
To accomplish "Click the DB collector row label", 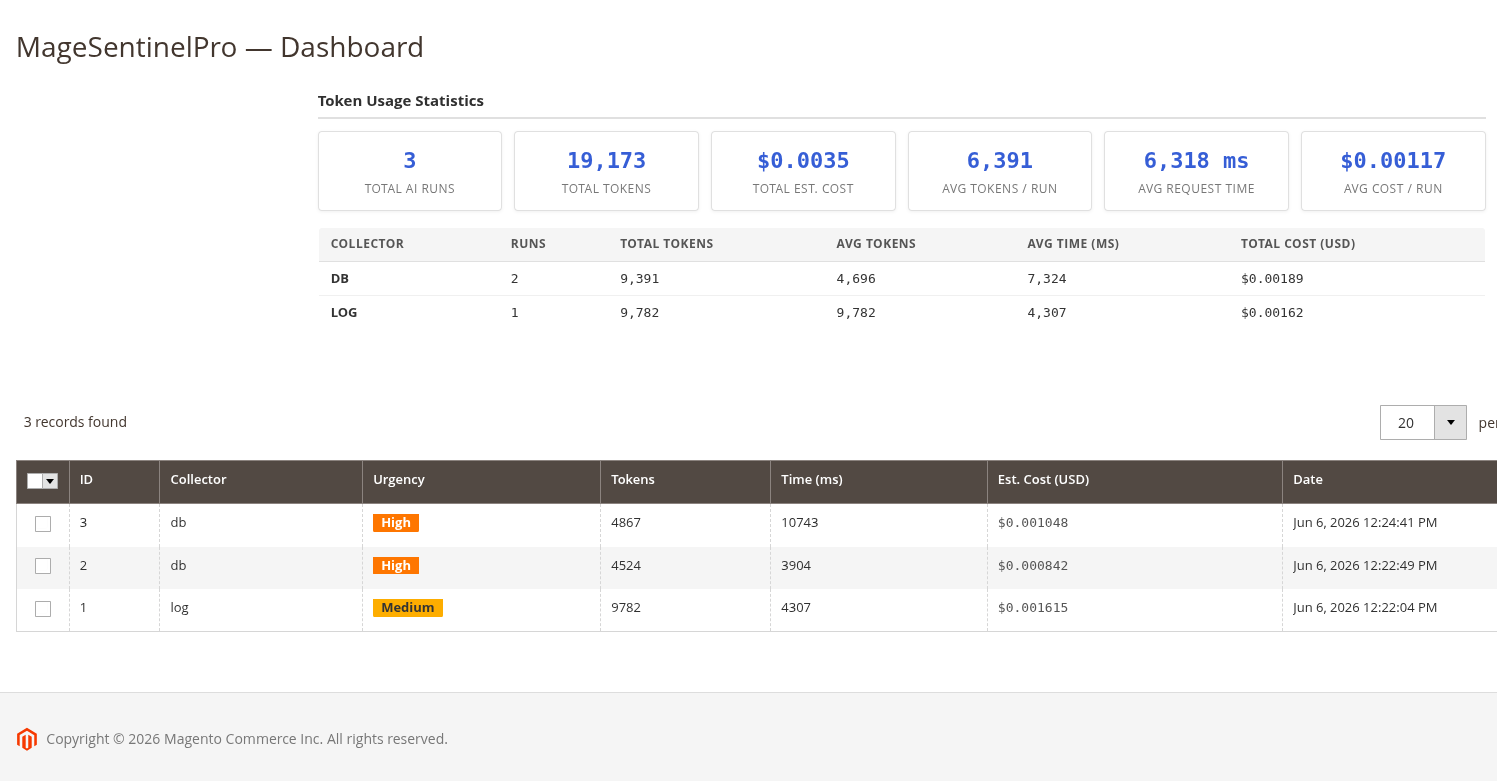I will click(x=340, y=279).
